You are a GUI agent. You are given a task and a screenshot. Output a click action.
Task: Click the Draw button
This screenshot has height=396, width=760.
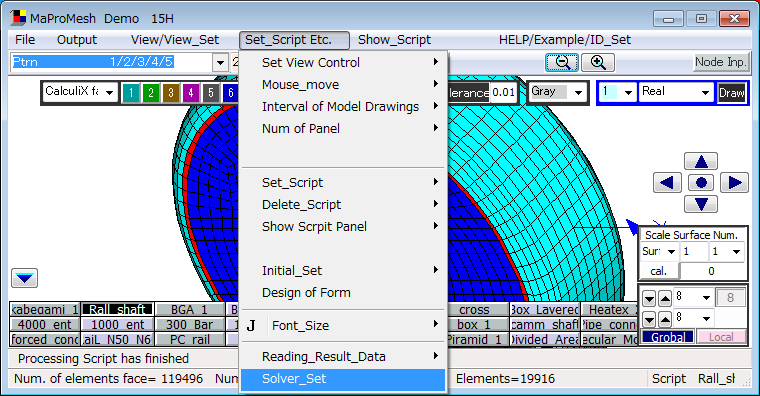point(731,93)
